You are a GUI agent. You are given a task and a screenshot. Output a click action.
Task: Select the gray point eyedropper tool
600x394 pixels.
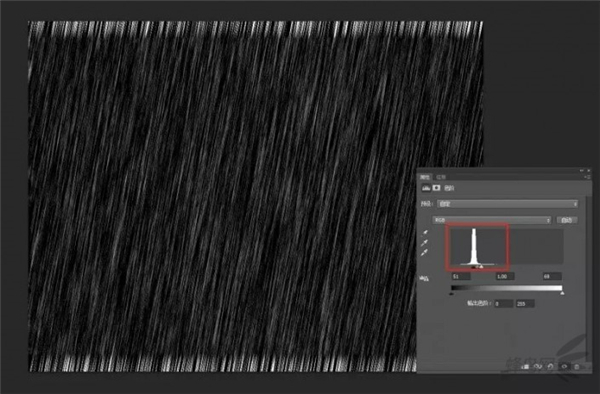point(425,243)
